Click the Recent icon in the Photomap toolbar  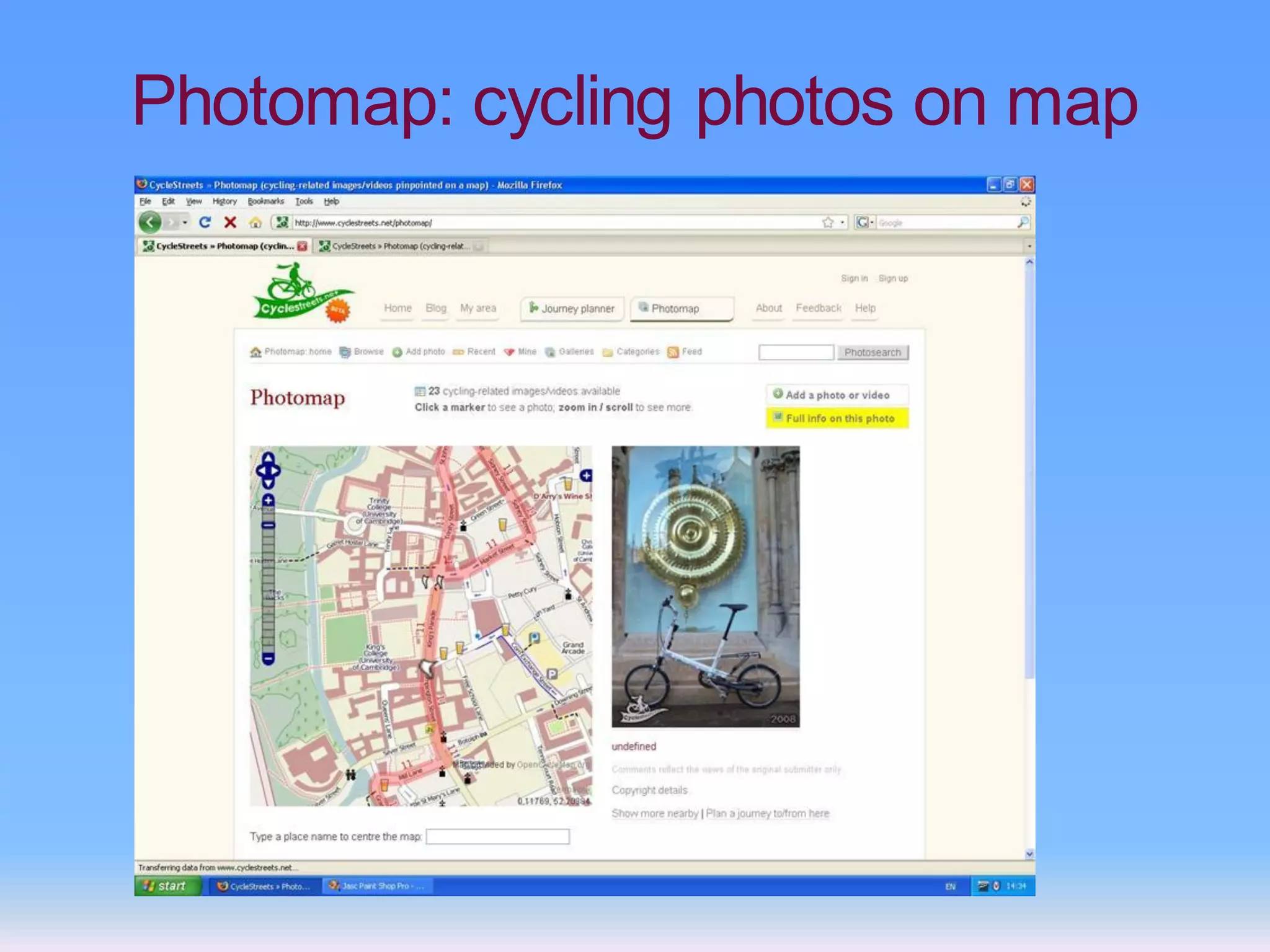(x=458, y=352)
